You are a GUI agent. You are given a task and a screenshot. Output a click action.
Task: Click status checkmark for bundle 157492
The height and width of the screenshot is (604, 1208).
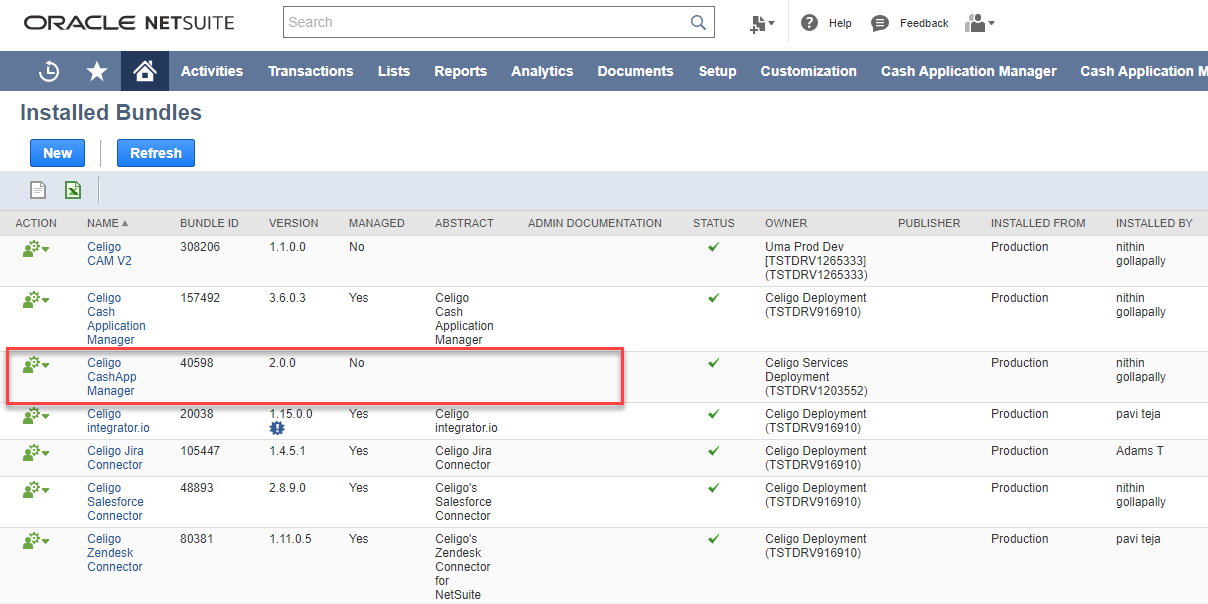(x=713, y=298)
